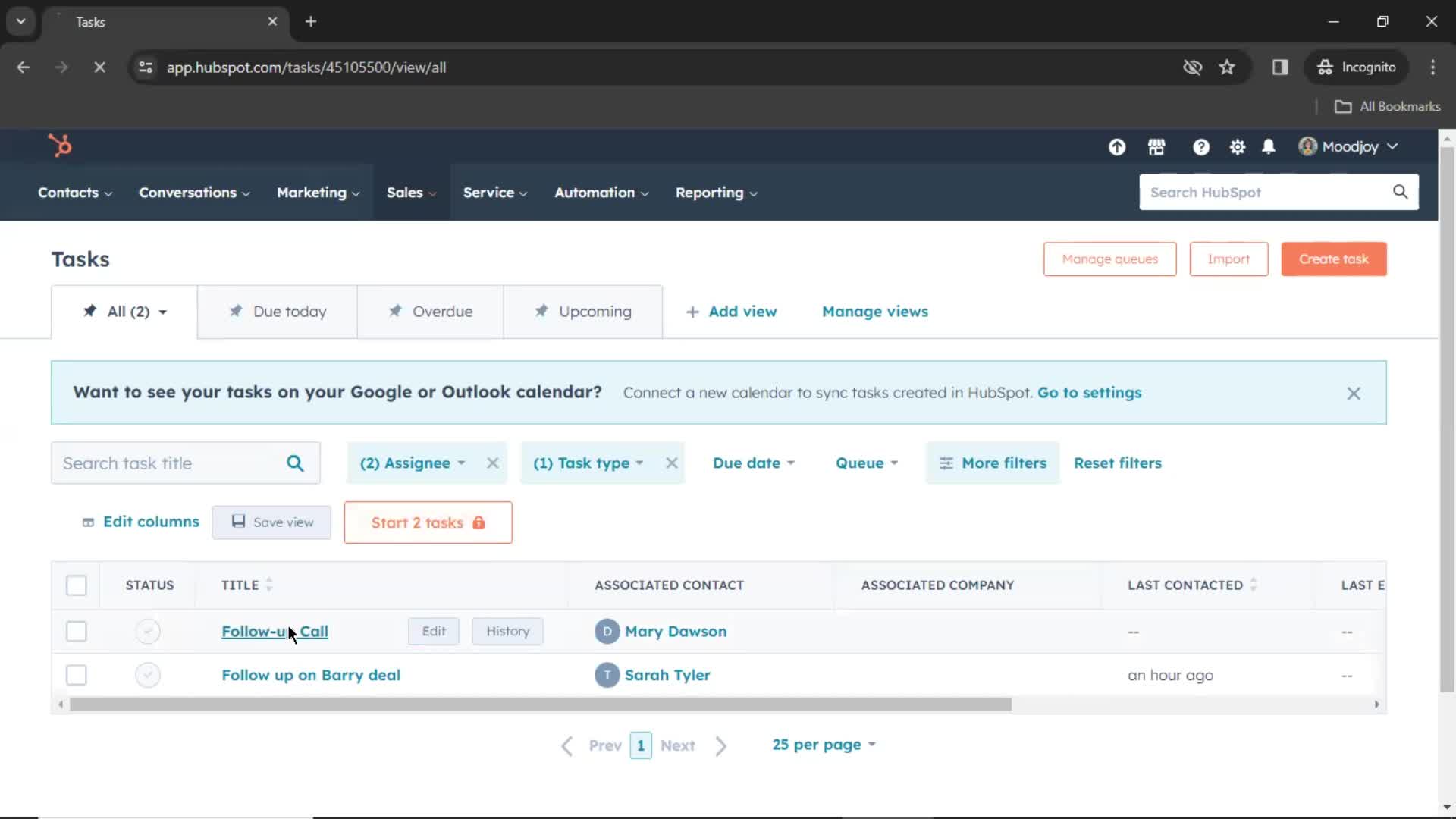Click the Edit columns grid icon
Screen dimensions: 1456x819
(x=87, y=522)
